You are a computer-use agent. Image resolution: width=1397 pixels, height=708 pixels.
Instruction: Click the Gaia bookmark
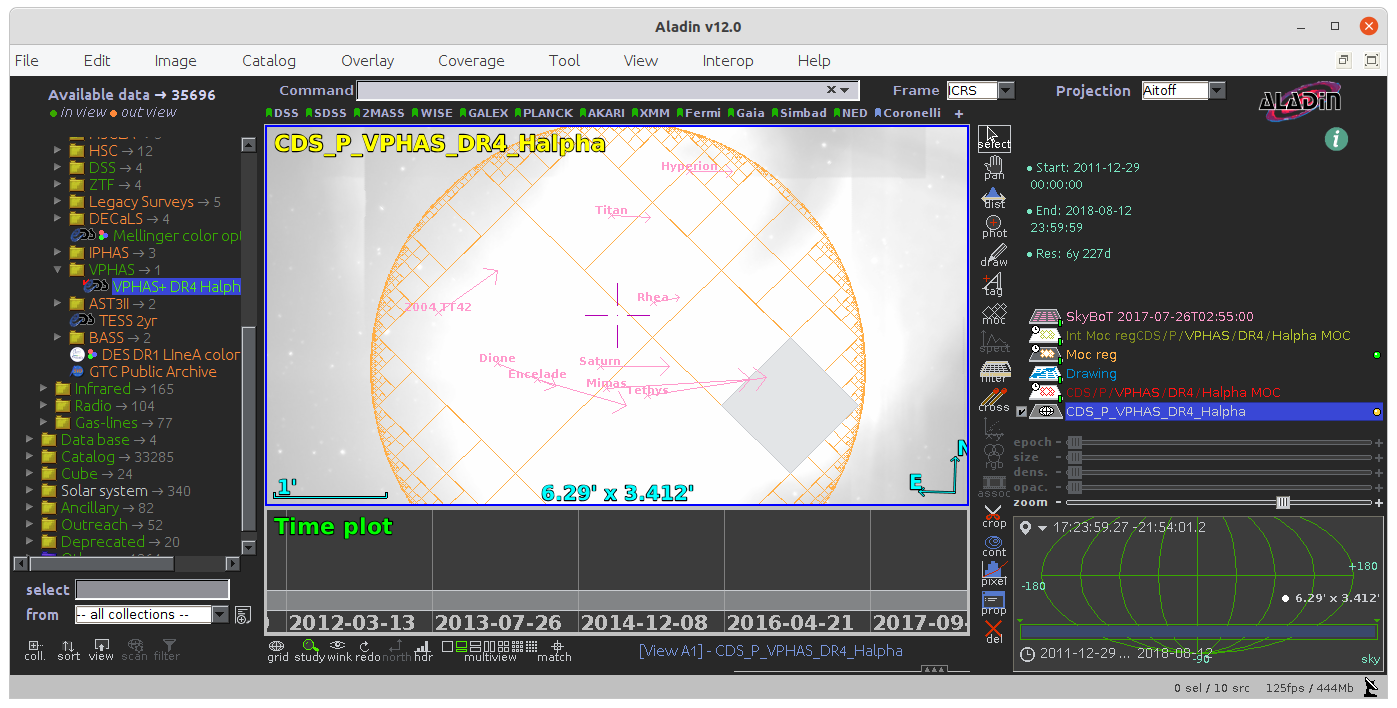point(746,113)
